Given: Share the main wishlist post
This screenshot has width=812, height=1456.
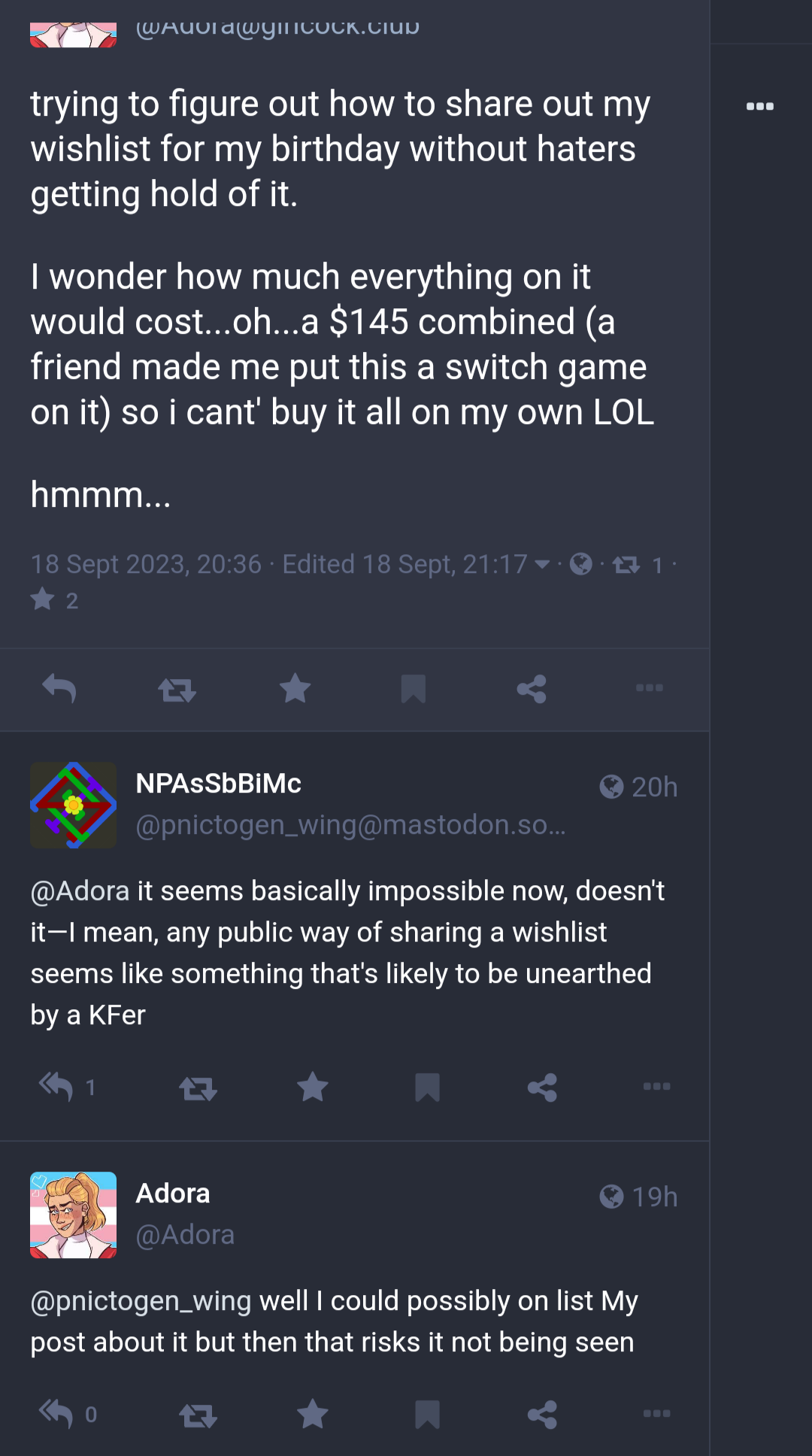Looking at the screenshot, I should pyautogui.click(x=532, y=689).
